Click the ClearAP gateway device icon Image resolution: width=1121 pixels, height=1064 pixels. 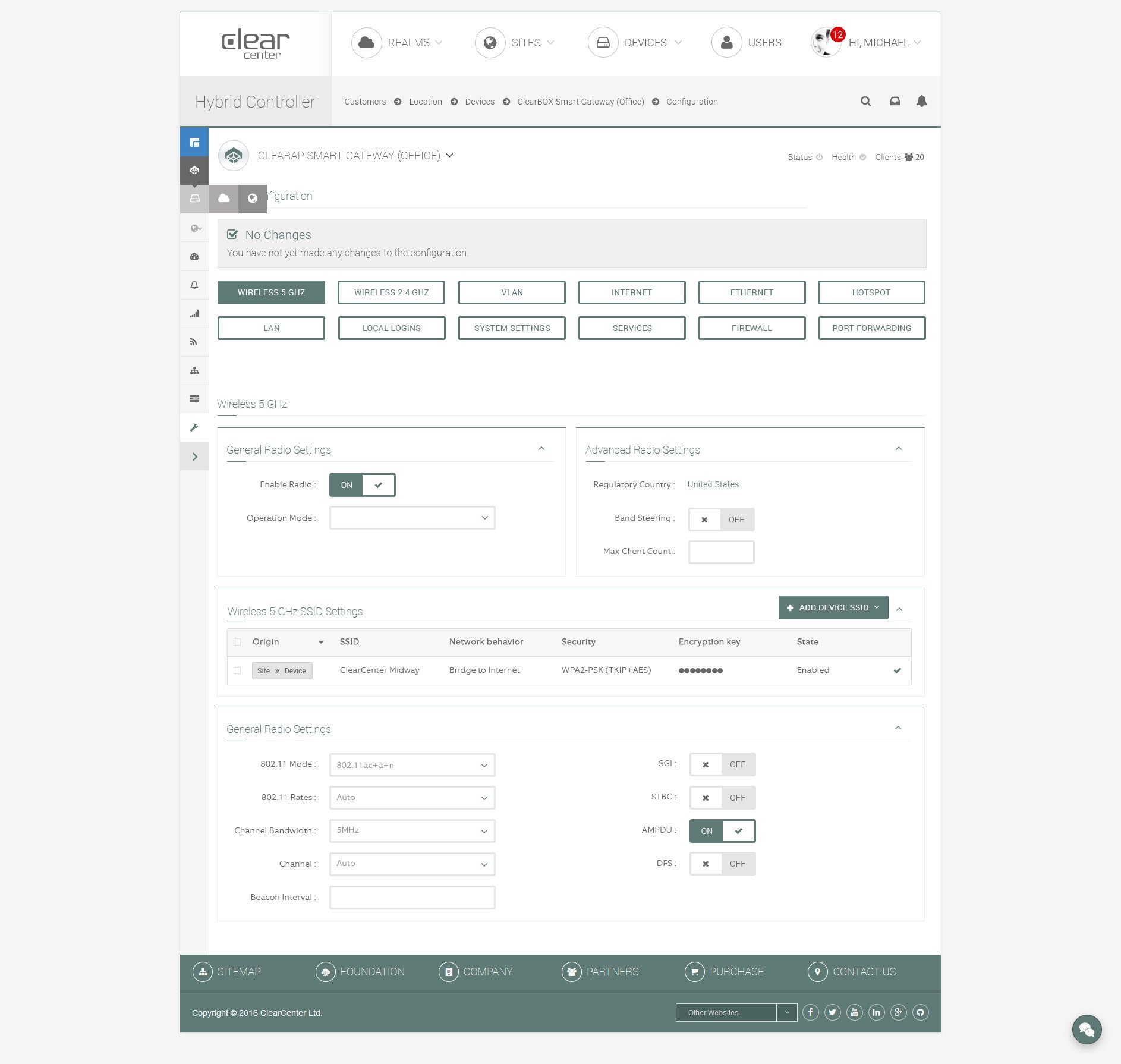[234, 156]
